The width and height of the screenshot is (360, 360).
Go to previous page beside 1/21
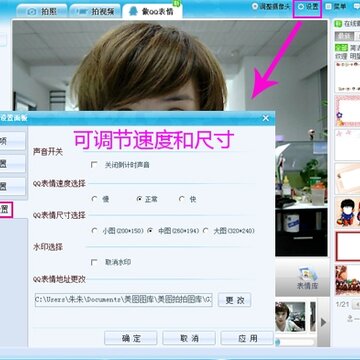[356, 304]
